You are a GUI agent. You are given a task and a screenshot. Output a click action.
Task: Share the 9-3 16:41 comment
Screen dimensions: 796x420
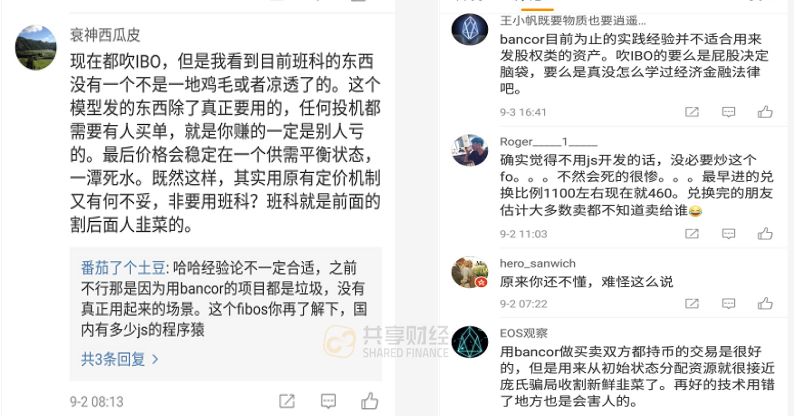[692, 112]
